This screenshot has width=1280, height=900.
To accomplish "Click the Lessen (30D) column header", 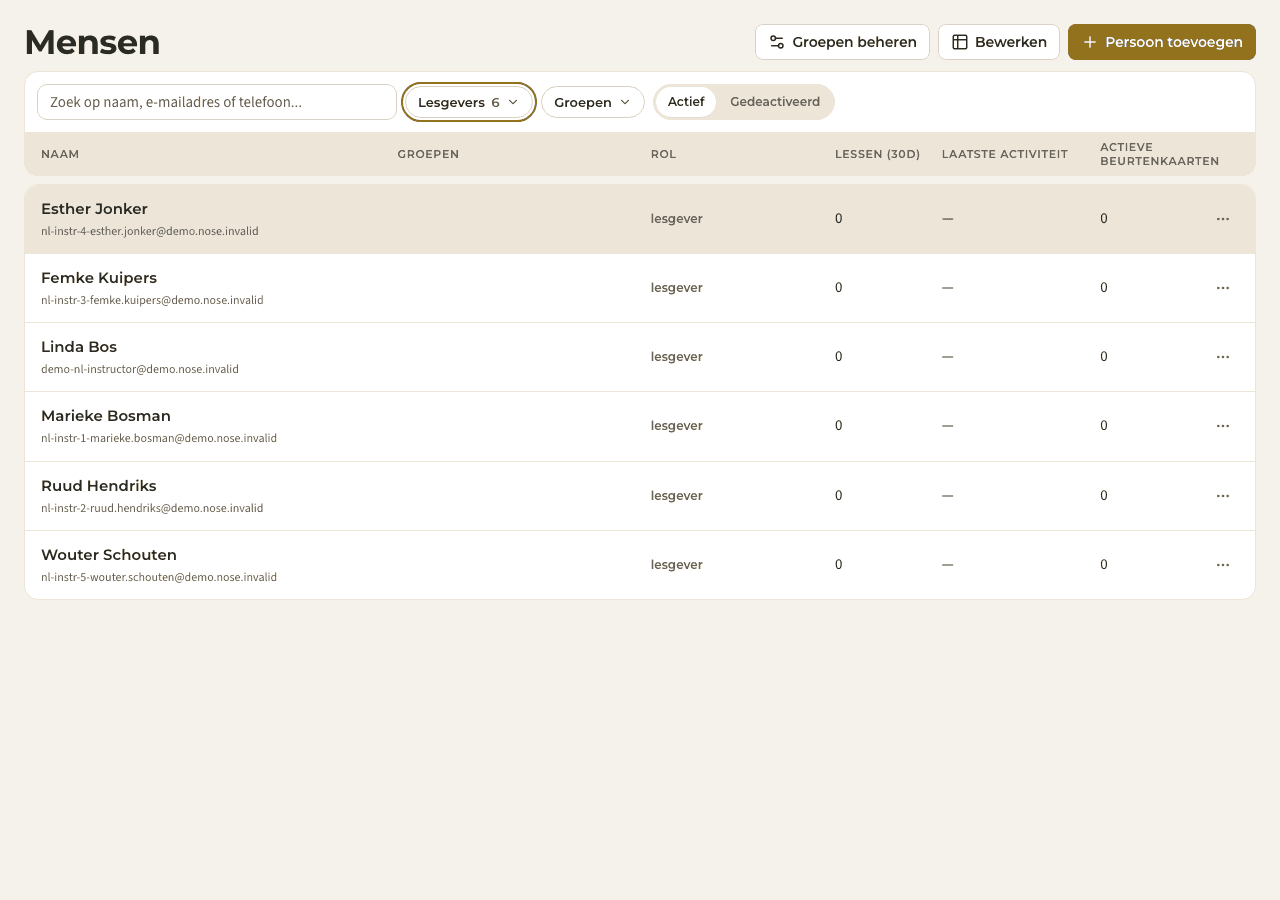I will click(x=878, y=154).
